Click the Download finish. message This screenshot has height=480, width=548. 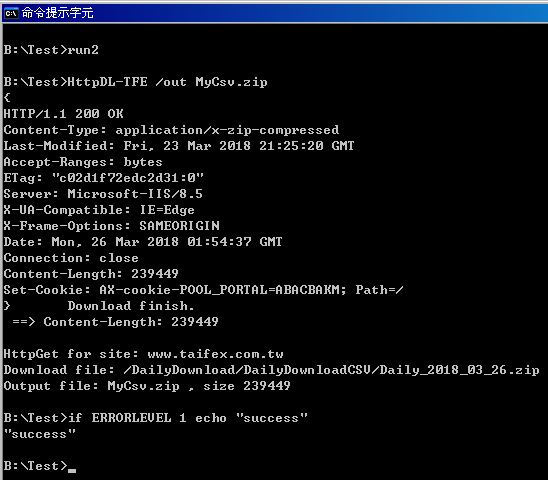(131, 306)
